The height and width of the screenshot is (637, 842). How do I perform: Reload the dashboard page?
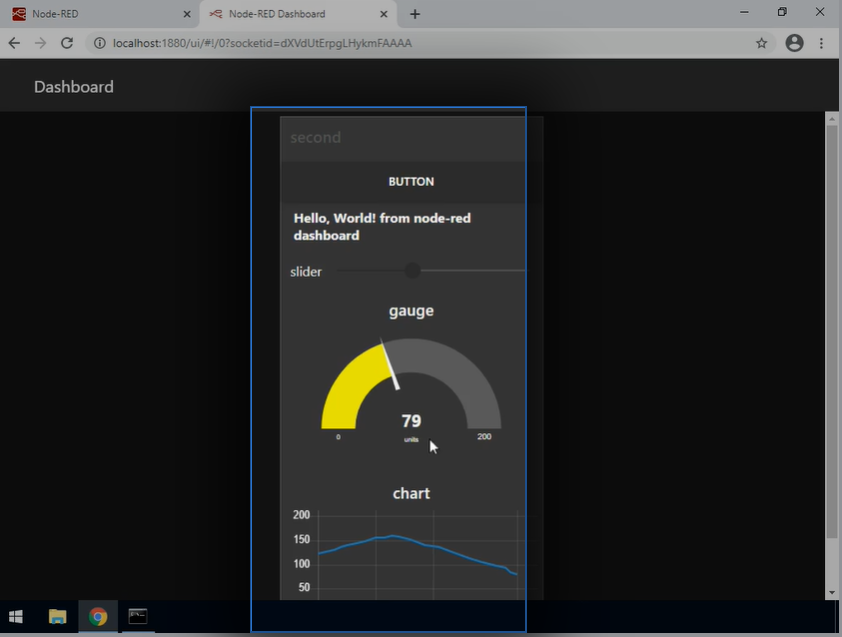point(67,43)
